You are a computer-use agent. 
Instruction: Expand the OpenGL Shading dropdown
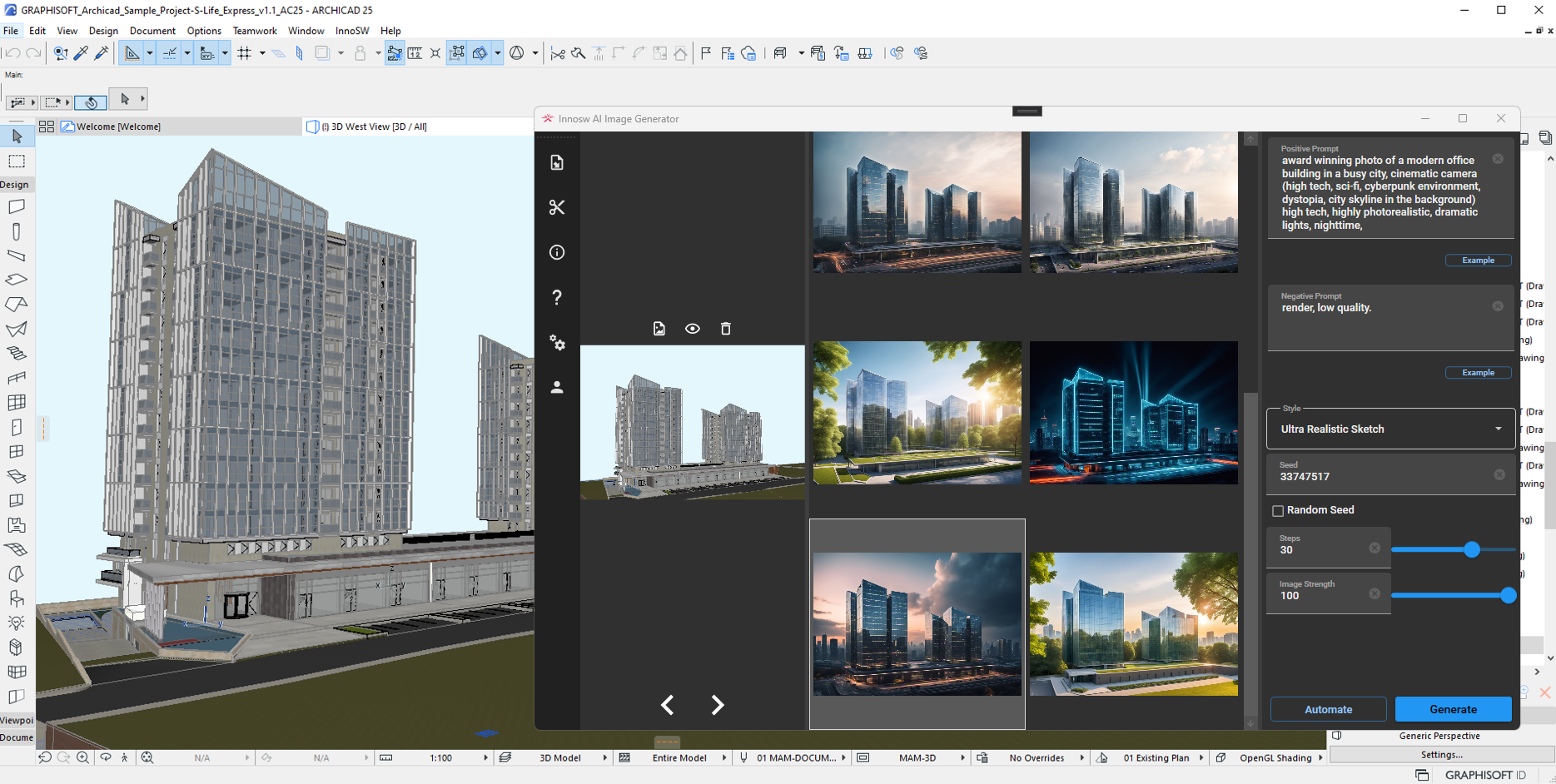(x=1320, y=757)
